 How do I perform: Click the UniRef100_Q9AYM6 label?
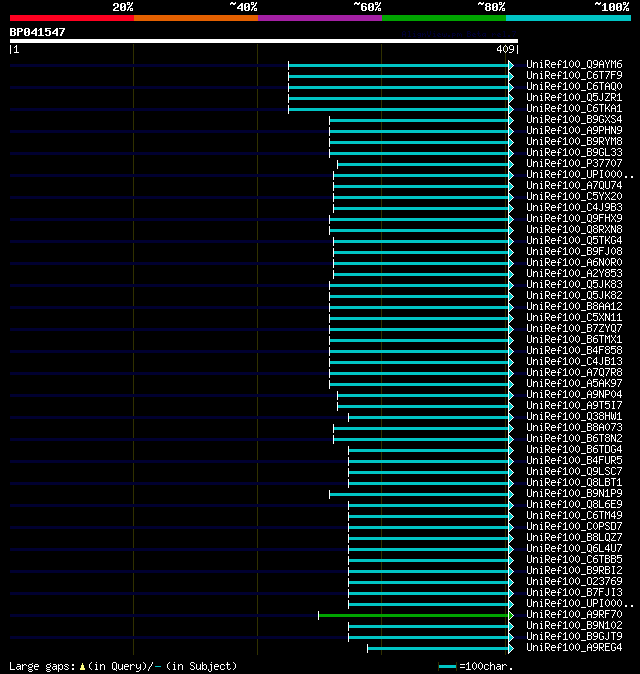pos(574,64)
